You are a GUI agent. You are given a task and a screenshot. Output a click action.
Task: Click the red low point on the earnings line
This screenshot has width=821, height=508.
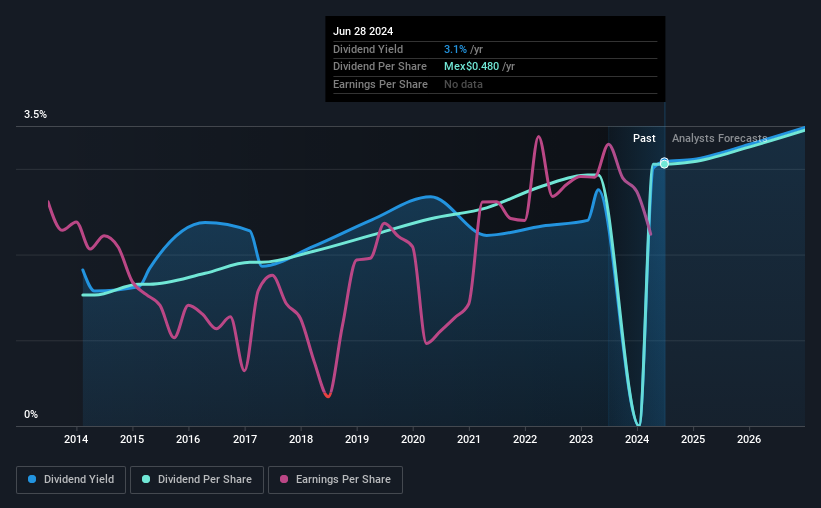[x=328, y=395]
